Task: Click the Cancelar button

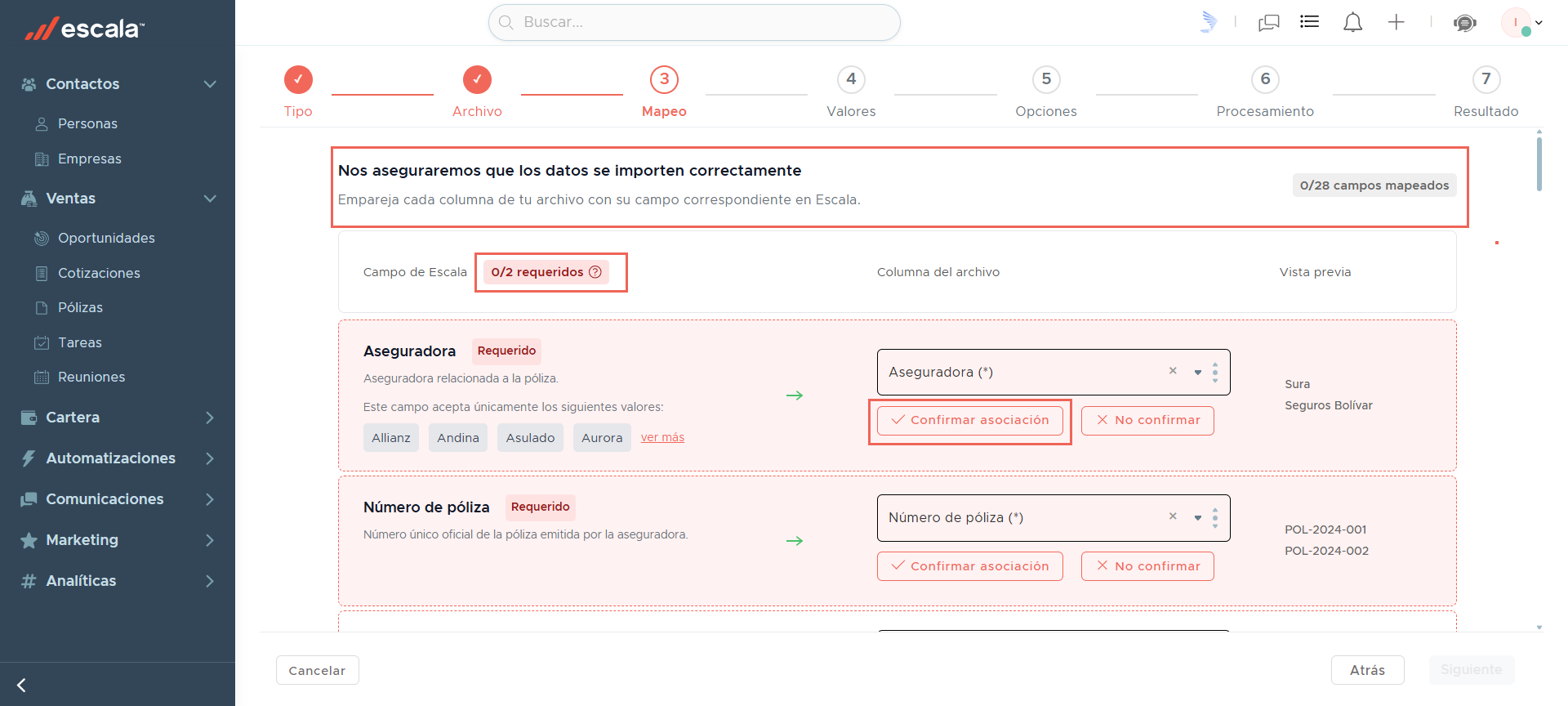Action: (x=317, y=670)
